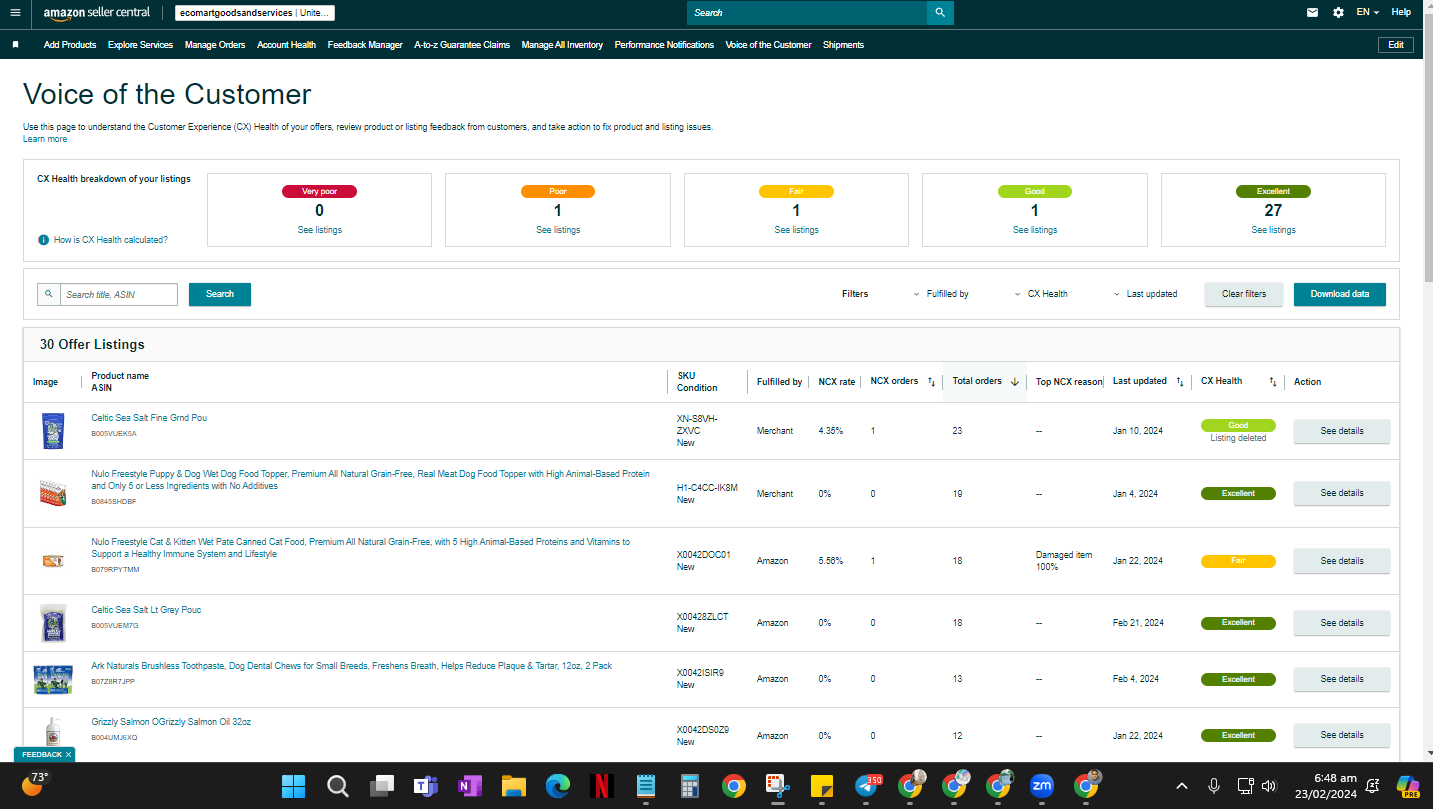Open File Explorer from the taskbar
Screen dimensions: 1433x809
pyautogui.click(x=513, y=786)
